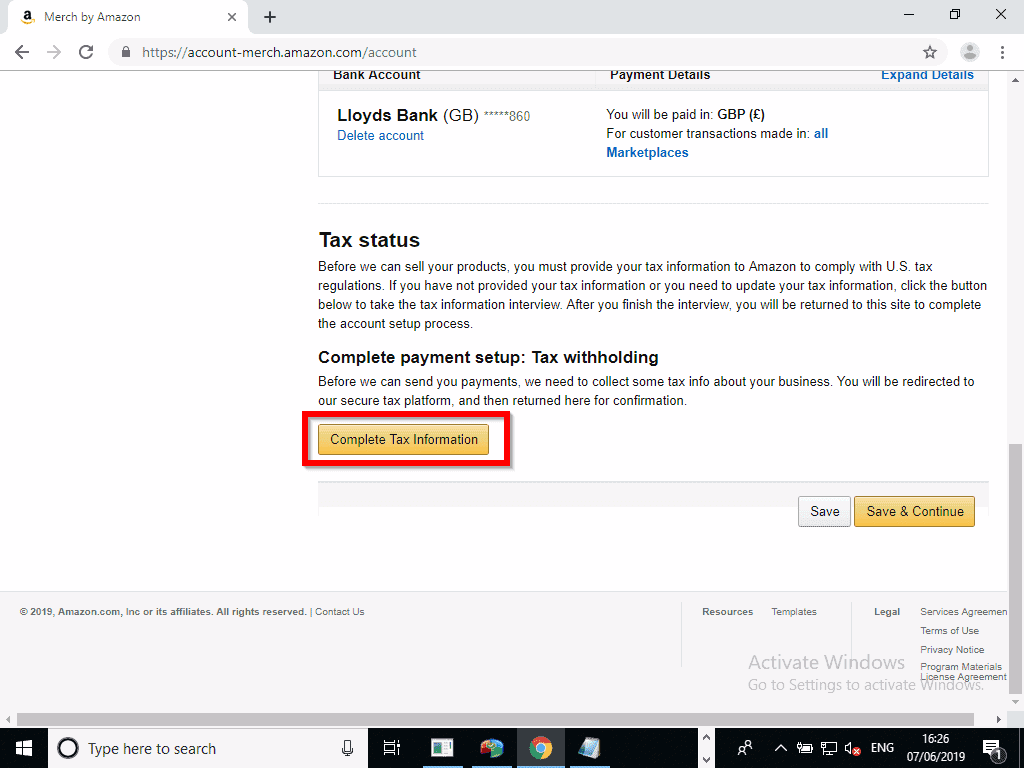Viewport: 1024px width, 768px height.
Task: Open Chrome's three-dot menu
Action: (1002, 52)
